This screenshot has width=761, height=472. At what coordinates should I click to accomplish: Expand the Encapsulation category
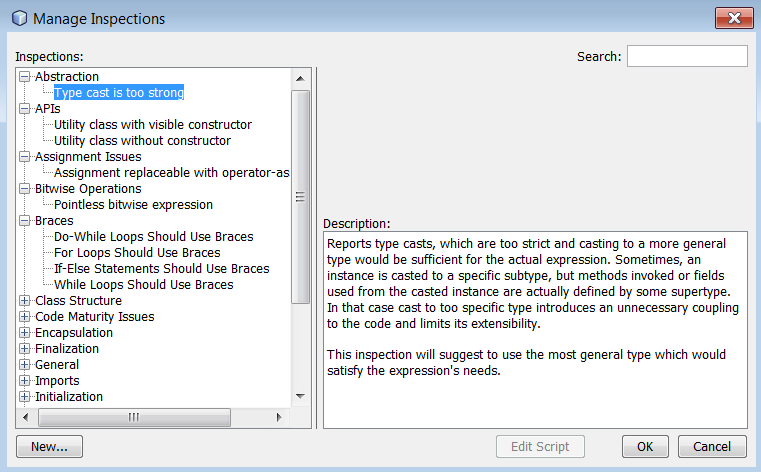click(x=25, y=333)
